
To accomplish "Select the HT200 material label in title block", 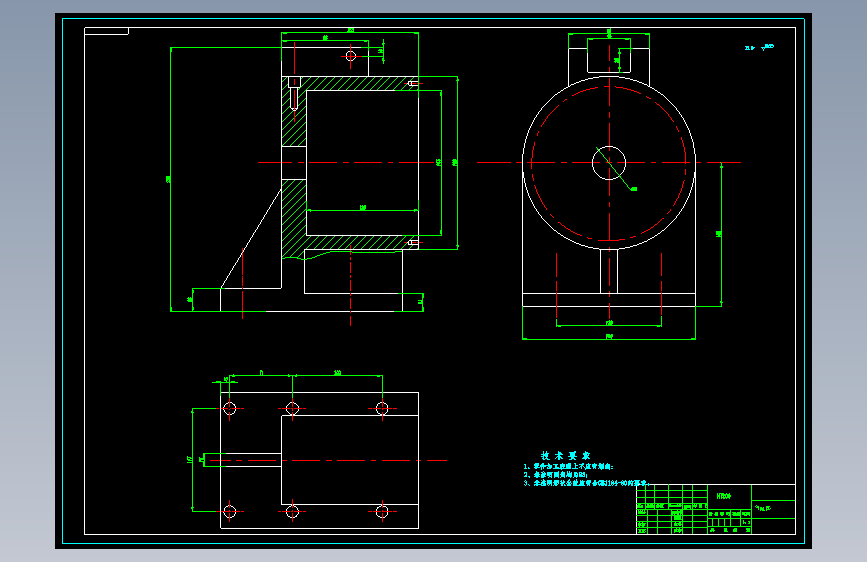I will [724, 496].
